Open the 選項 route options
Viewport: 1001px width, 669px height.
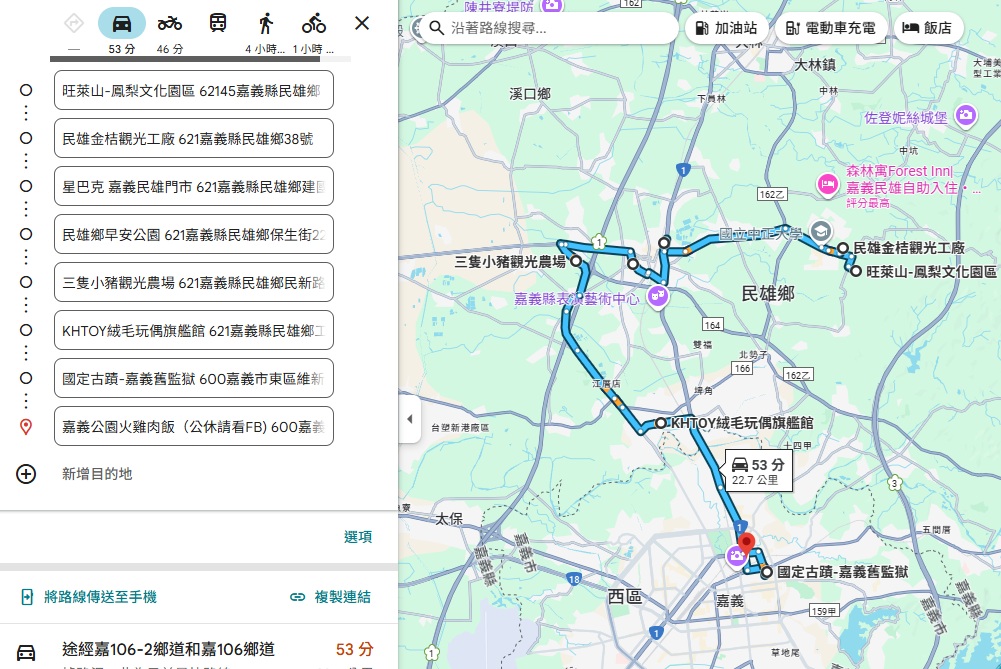coord(359,537)
